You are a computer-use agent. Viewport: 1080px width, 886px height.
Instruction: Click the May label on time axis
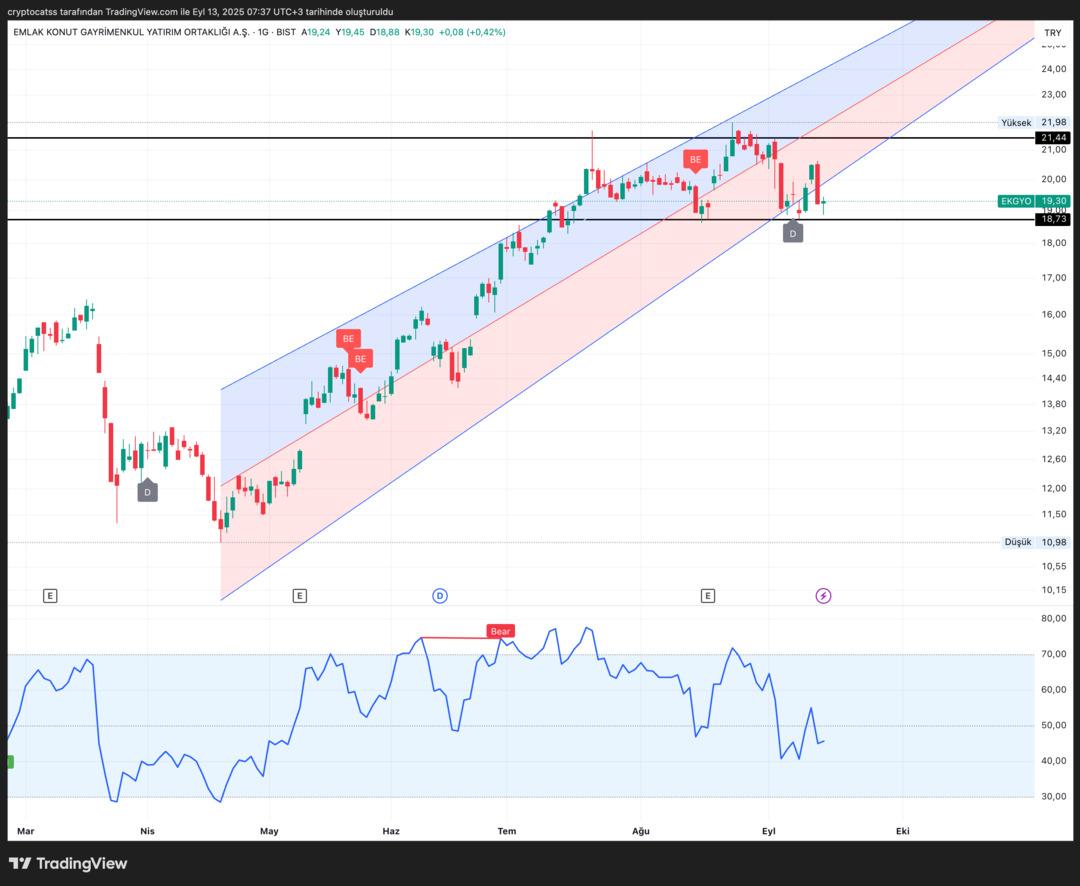pyautogui.click(x=269, y=831)
